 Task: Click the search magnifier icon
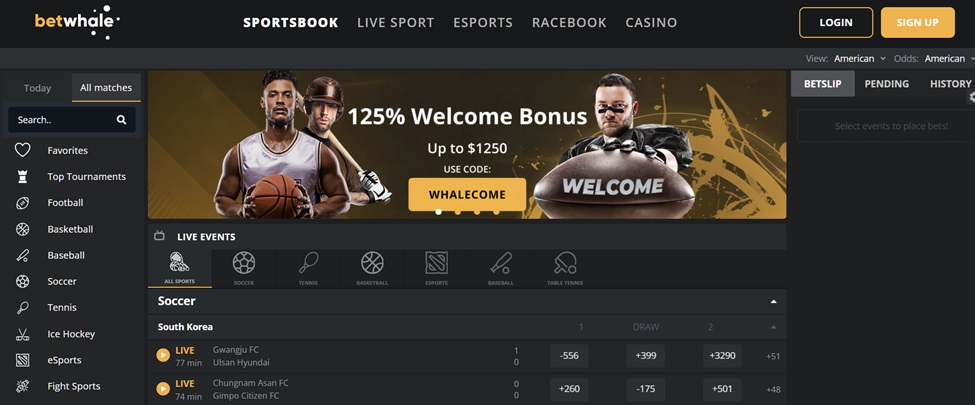[x=121, y=120]
